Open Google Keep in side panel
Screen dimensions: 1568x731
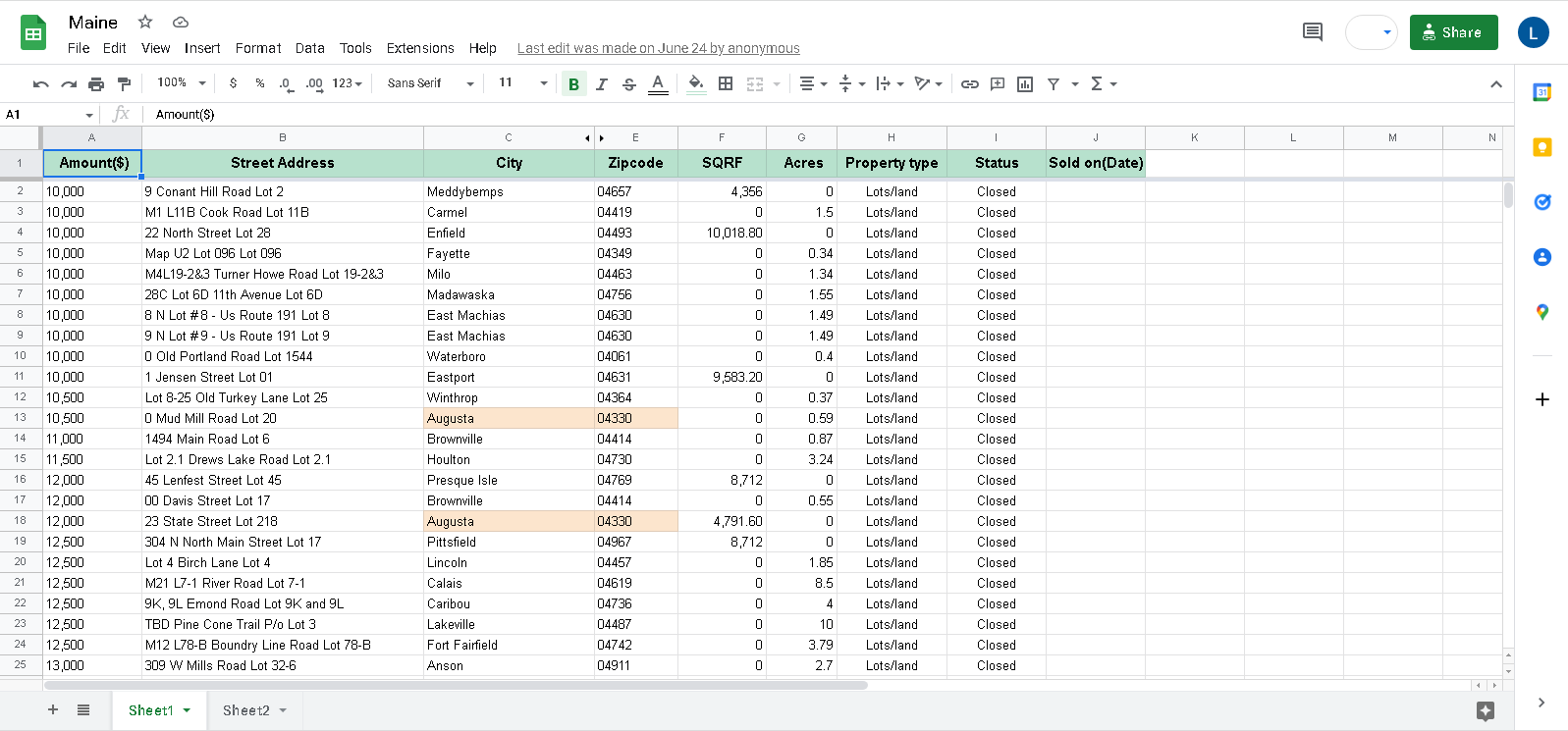tap(1541, 147)
